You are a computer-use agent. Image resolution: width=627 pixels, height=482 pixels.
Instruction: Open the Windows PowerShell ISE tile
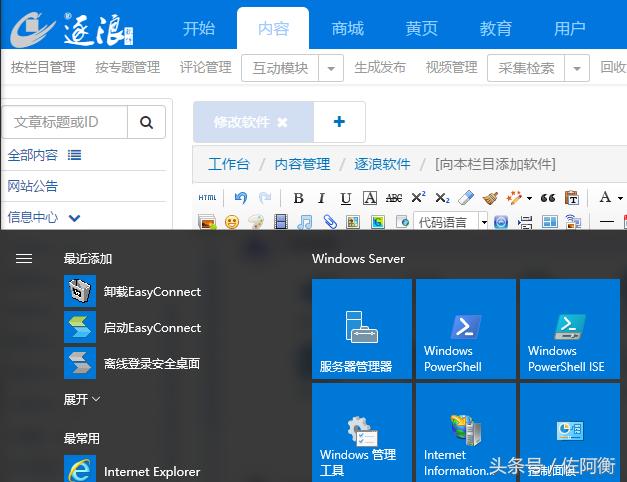pos(570,329)
